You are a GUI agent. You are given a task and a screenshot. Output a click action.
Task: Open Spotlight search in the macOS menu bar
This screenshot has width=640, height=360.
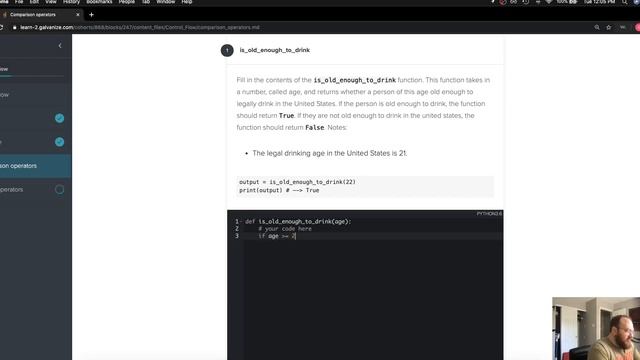pos(624,2)
